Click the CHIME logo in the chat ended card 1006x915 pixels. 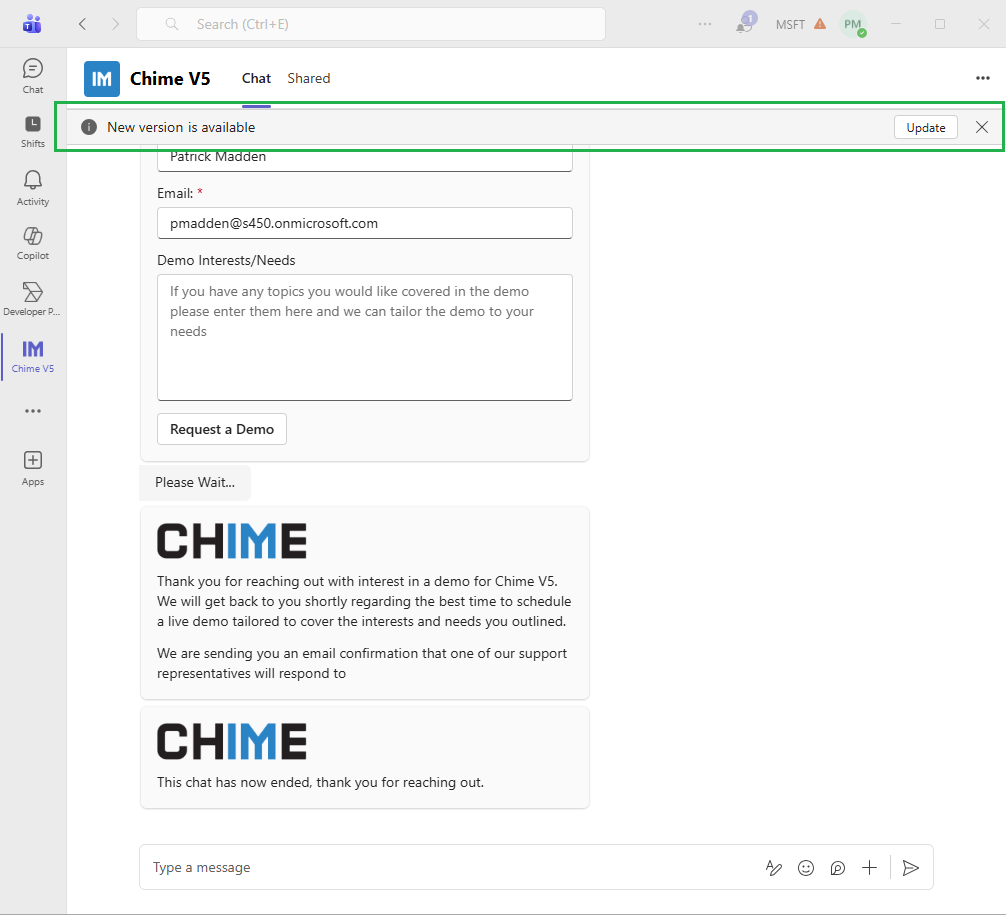pos(232,741)
